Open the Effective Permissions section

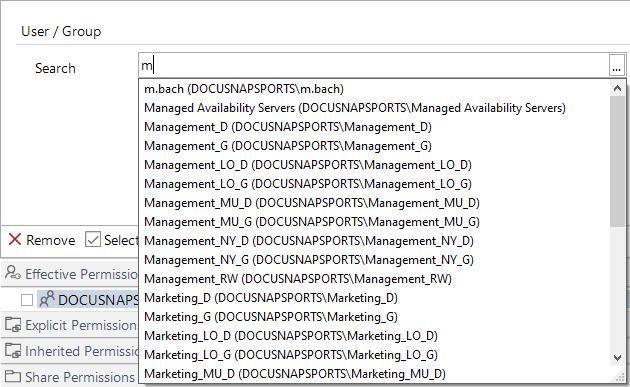[70, 274]
